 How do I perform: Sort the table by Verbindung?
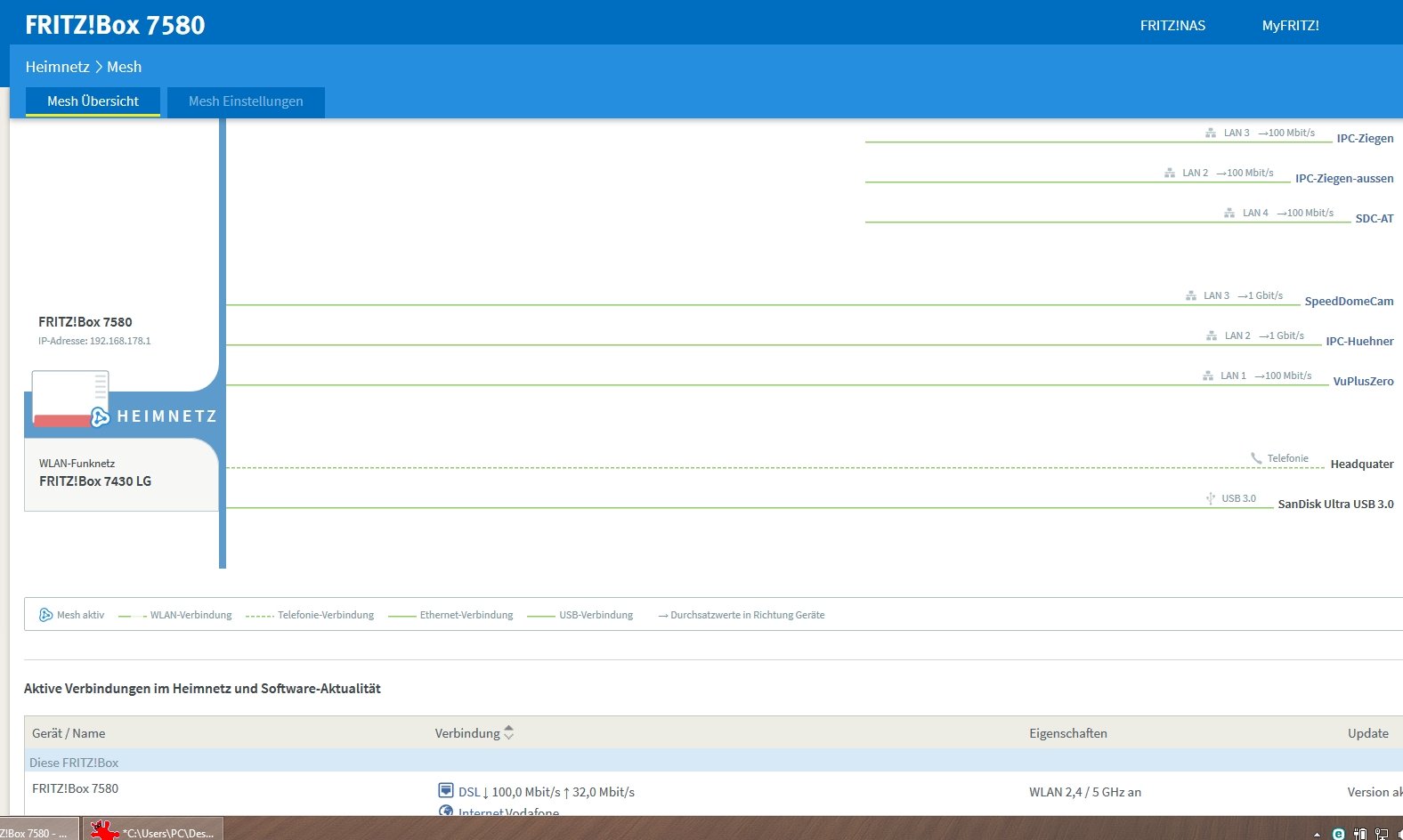pos(474,733)
